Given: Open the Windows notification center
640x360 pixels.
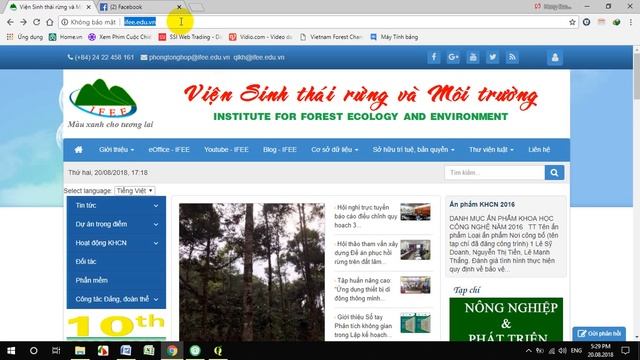Looking at the screenshot, I should 625,351.
